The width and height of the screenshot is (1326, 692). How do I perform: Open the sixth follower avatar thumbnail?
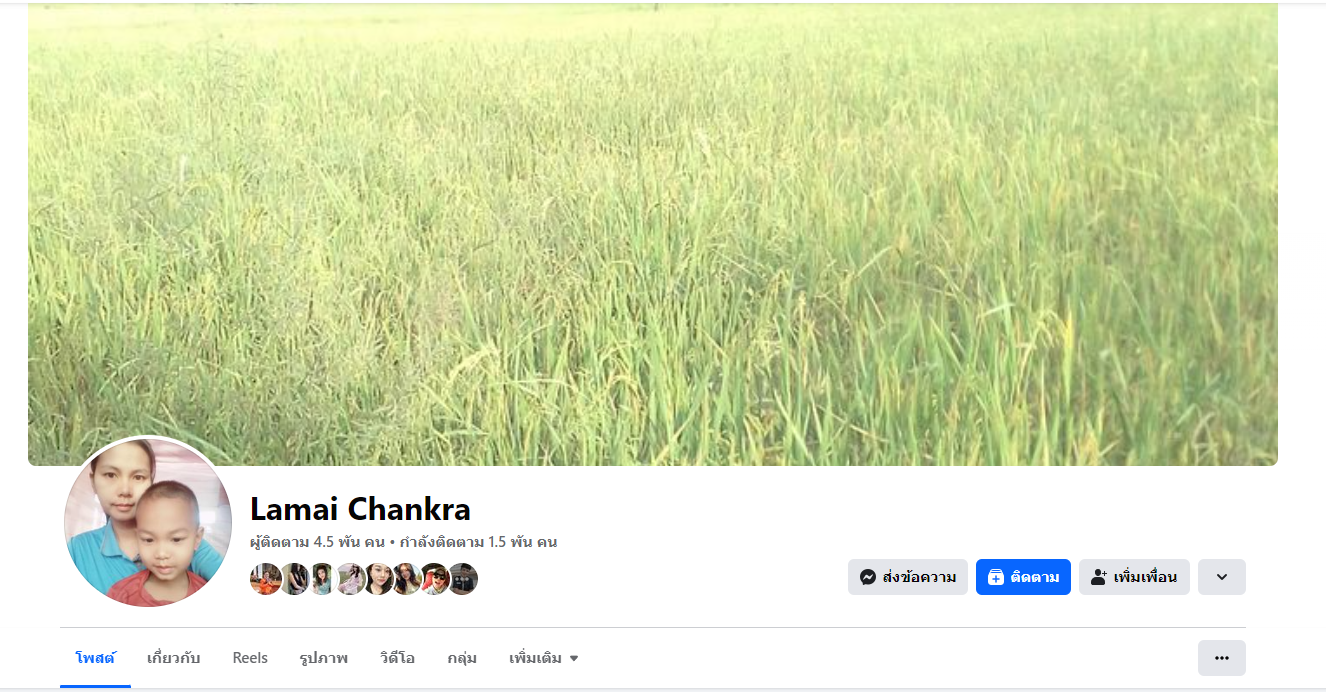coord(406,579)
